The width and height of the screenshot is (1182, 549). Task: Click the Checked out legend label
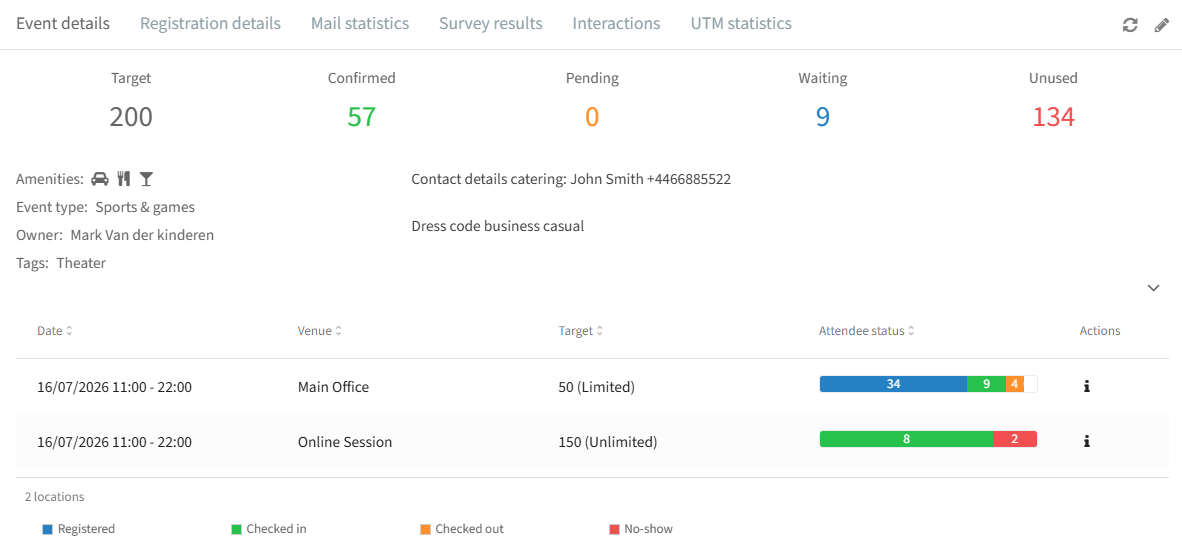click(x=470, y=529)
